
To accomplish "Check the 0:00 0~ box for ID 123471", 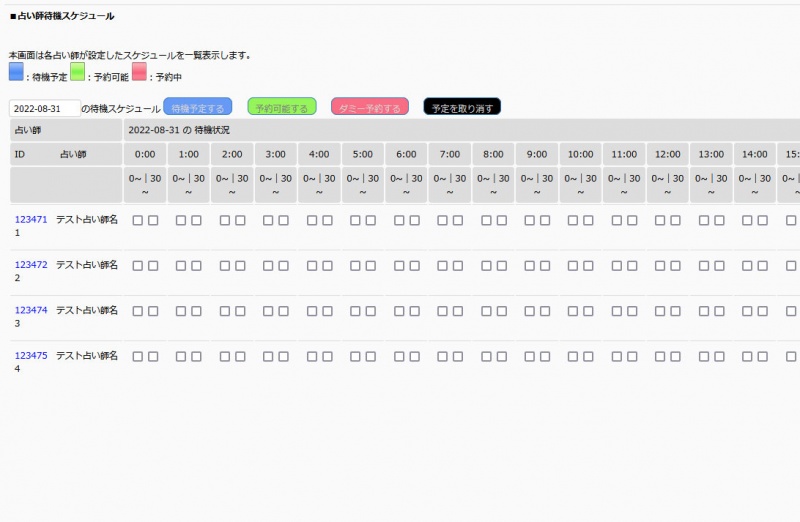I will pos(138,220).
